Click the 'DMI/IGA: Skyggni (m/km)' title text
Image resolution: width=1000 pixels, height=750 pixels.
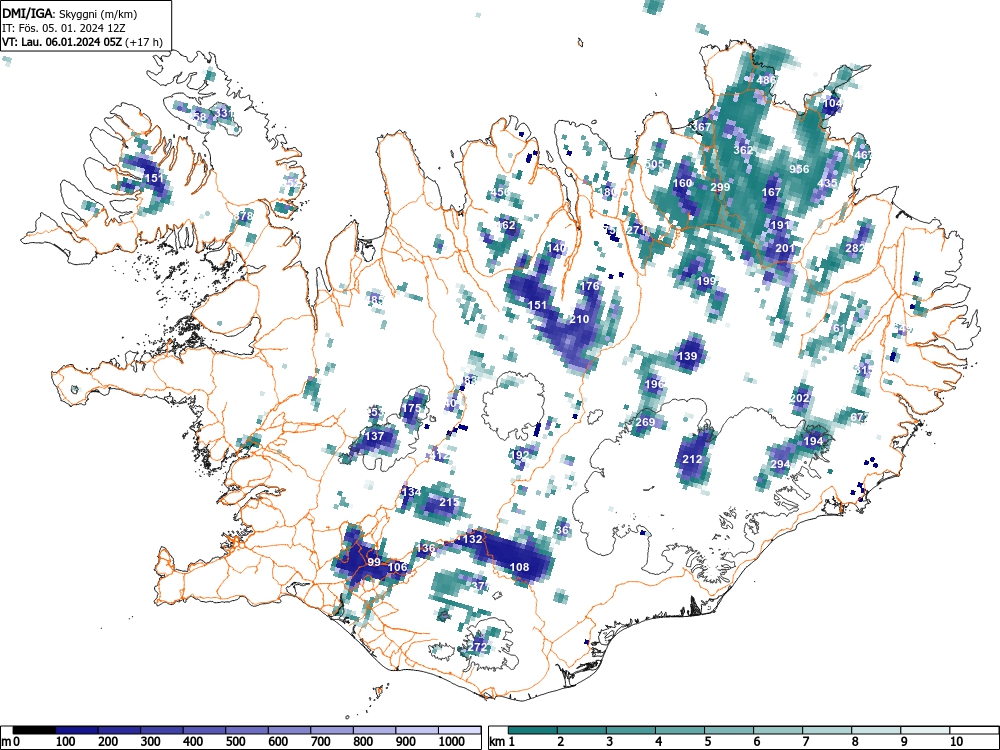point(70,13)
